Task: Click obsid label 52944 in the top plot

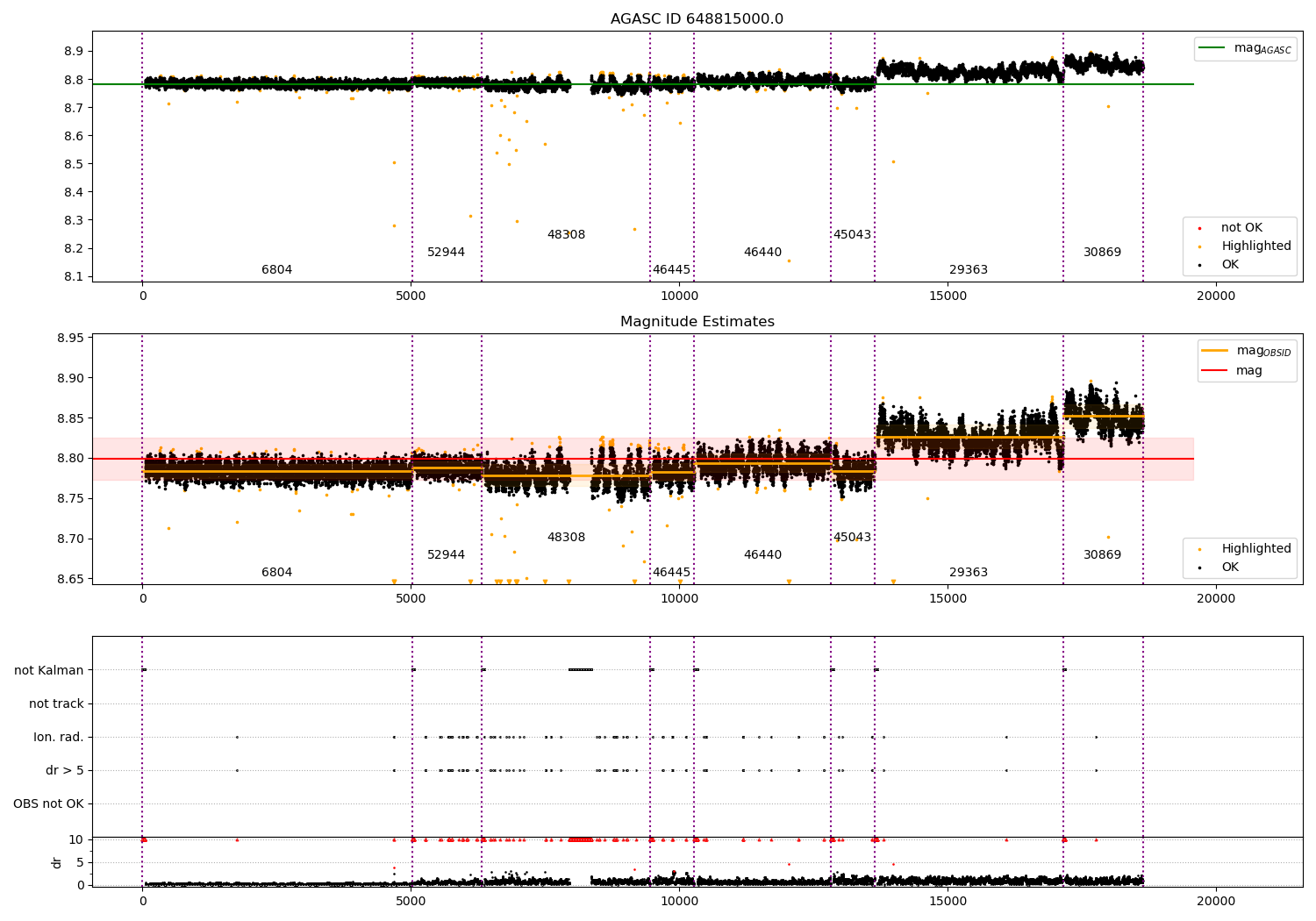Action: 446,253
